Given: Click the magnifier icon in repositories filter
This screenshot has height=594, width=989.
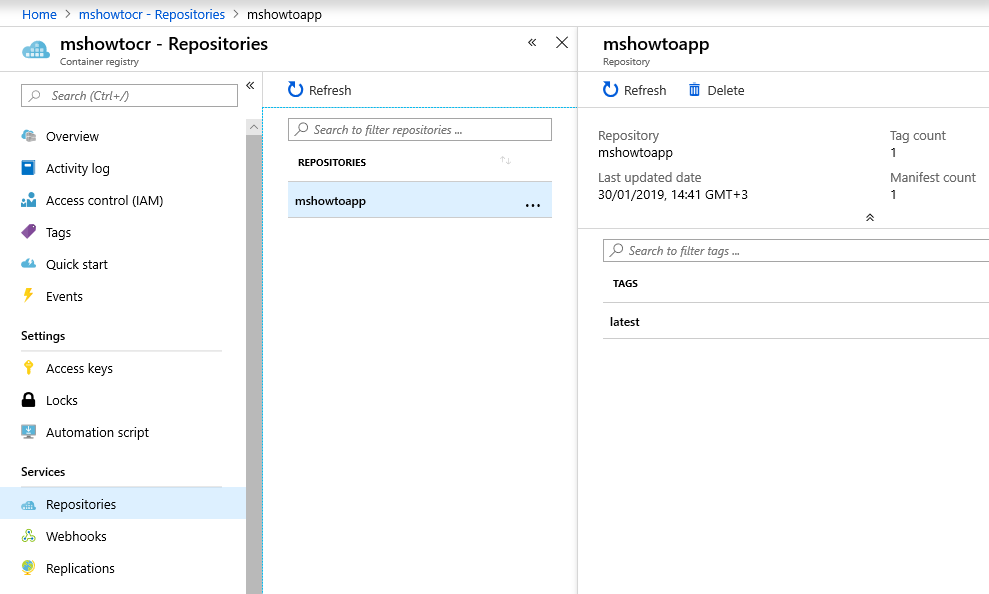Looking at the screenshot, I should [x=302, y=129].
